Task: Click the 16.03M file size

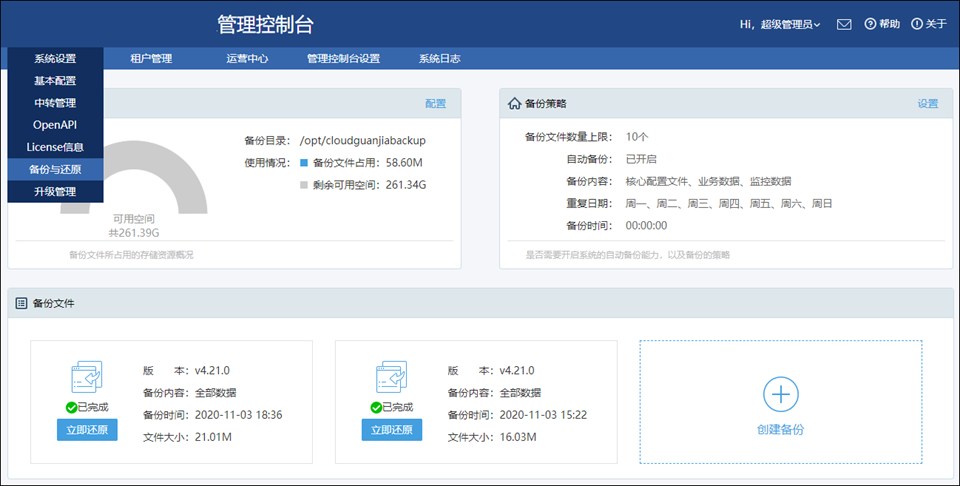Action: point(518,437)
